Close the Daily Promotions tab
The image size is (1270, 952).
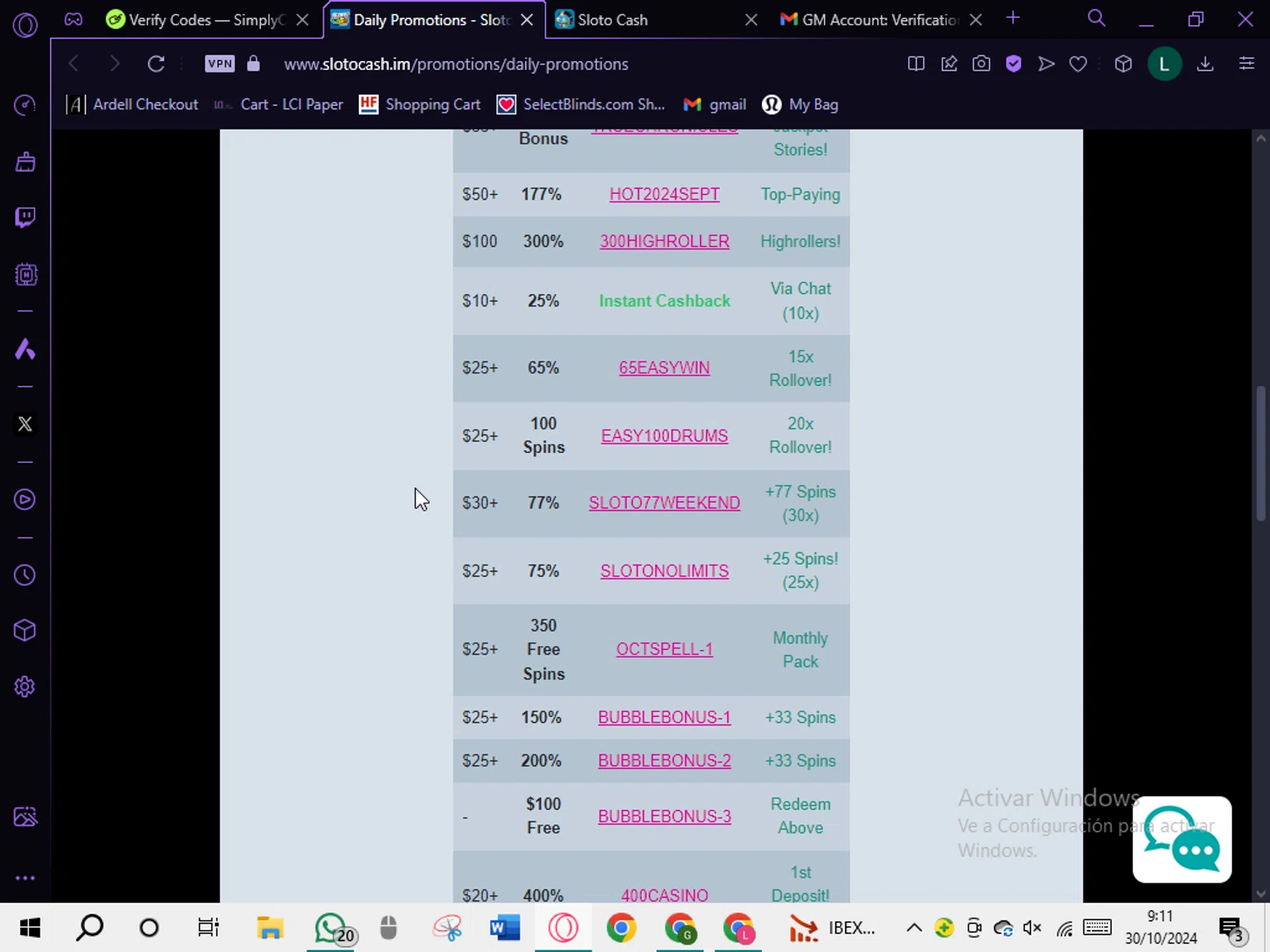point(527,19)
